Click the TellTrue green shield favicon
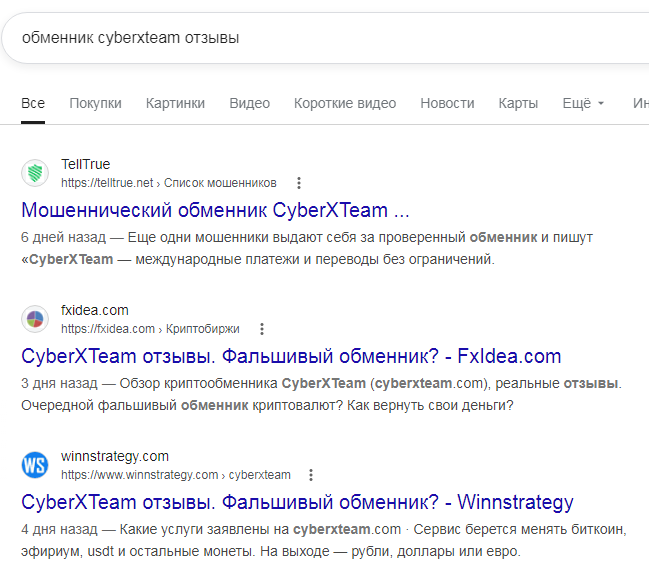This screenshot has width=649, height=564. click(x=35, y=173)
